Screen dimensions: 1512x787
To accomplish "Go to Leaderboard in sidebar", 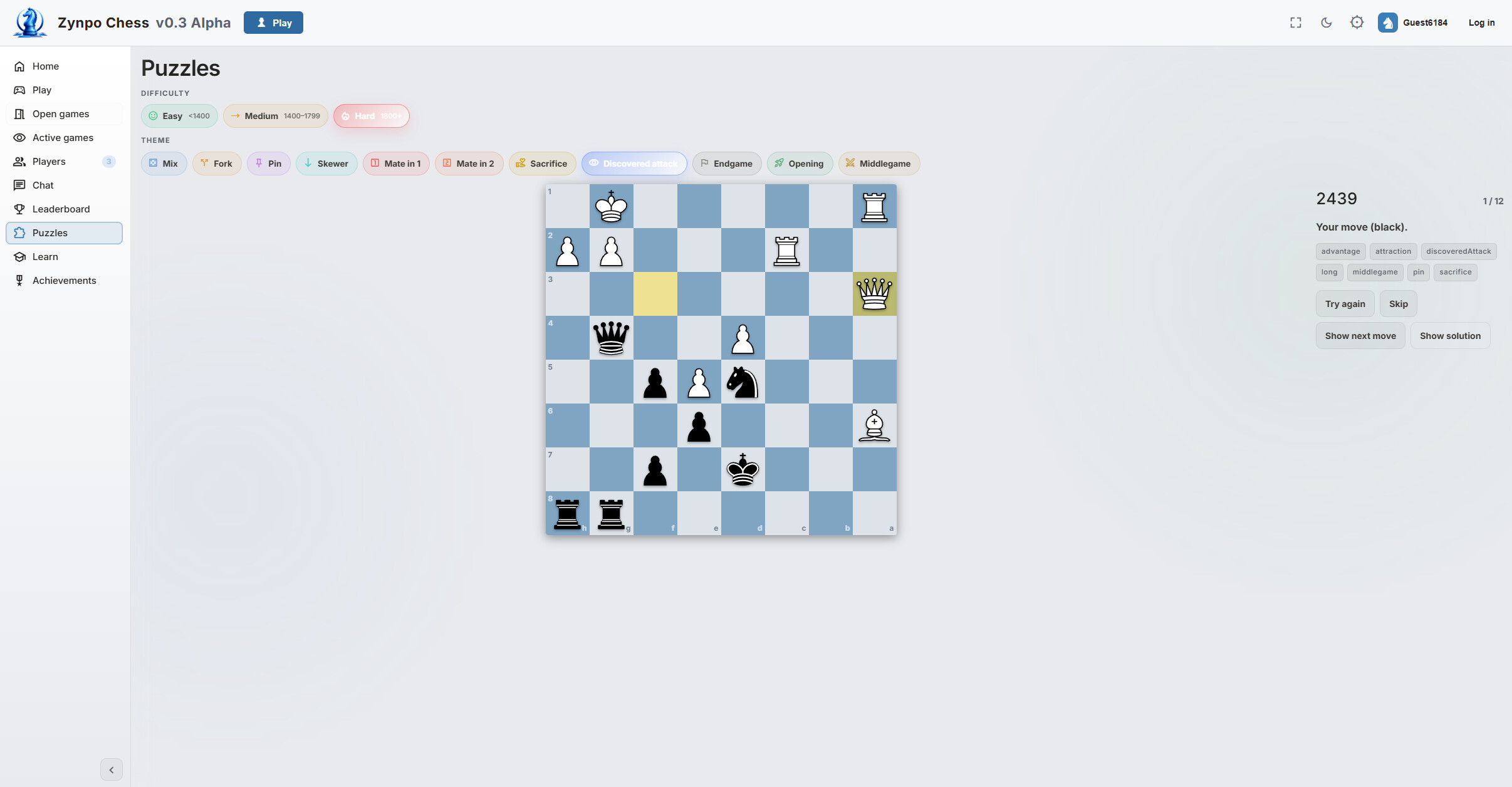I will coord(65,209).
